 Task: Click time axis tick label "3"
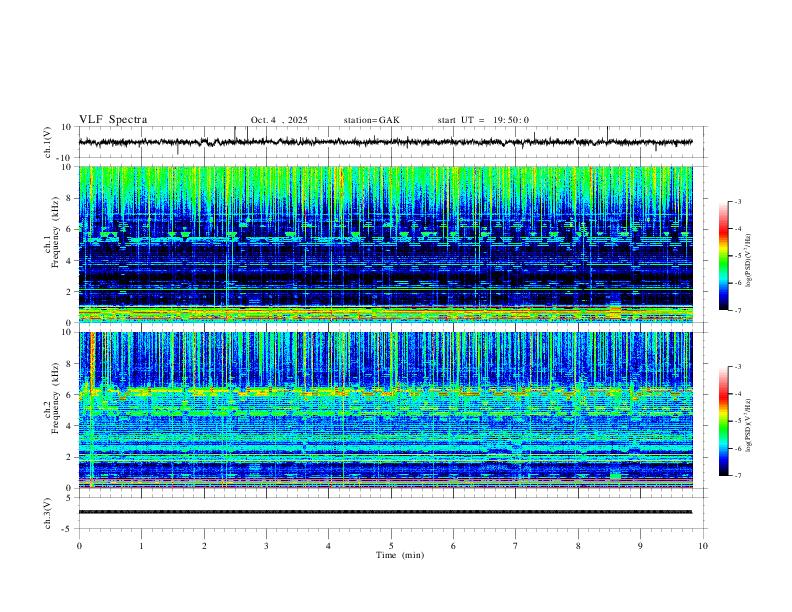266,546
